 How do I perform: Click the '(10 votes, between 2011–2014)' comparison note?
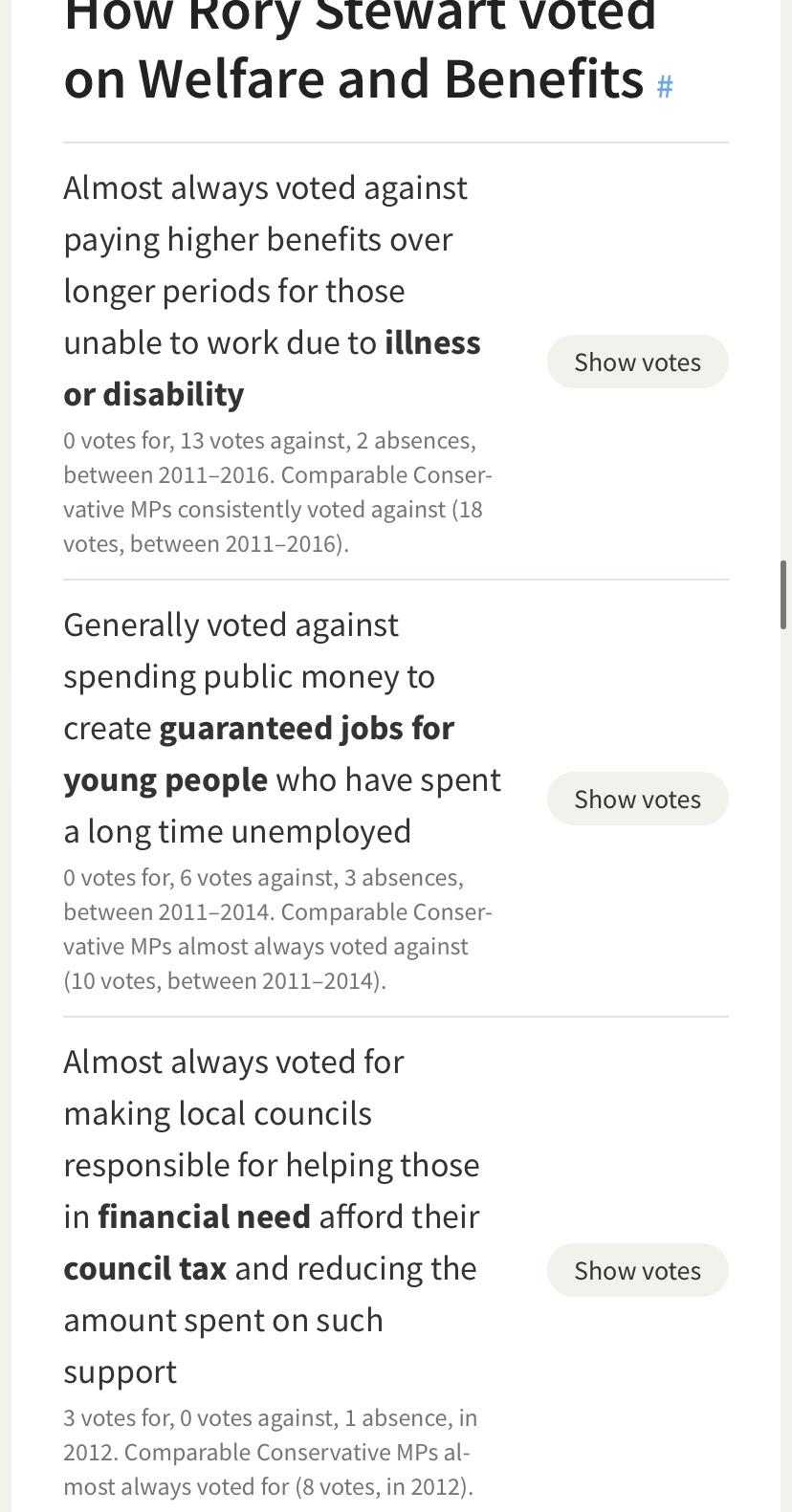(225, 981)
